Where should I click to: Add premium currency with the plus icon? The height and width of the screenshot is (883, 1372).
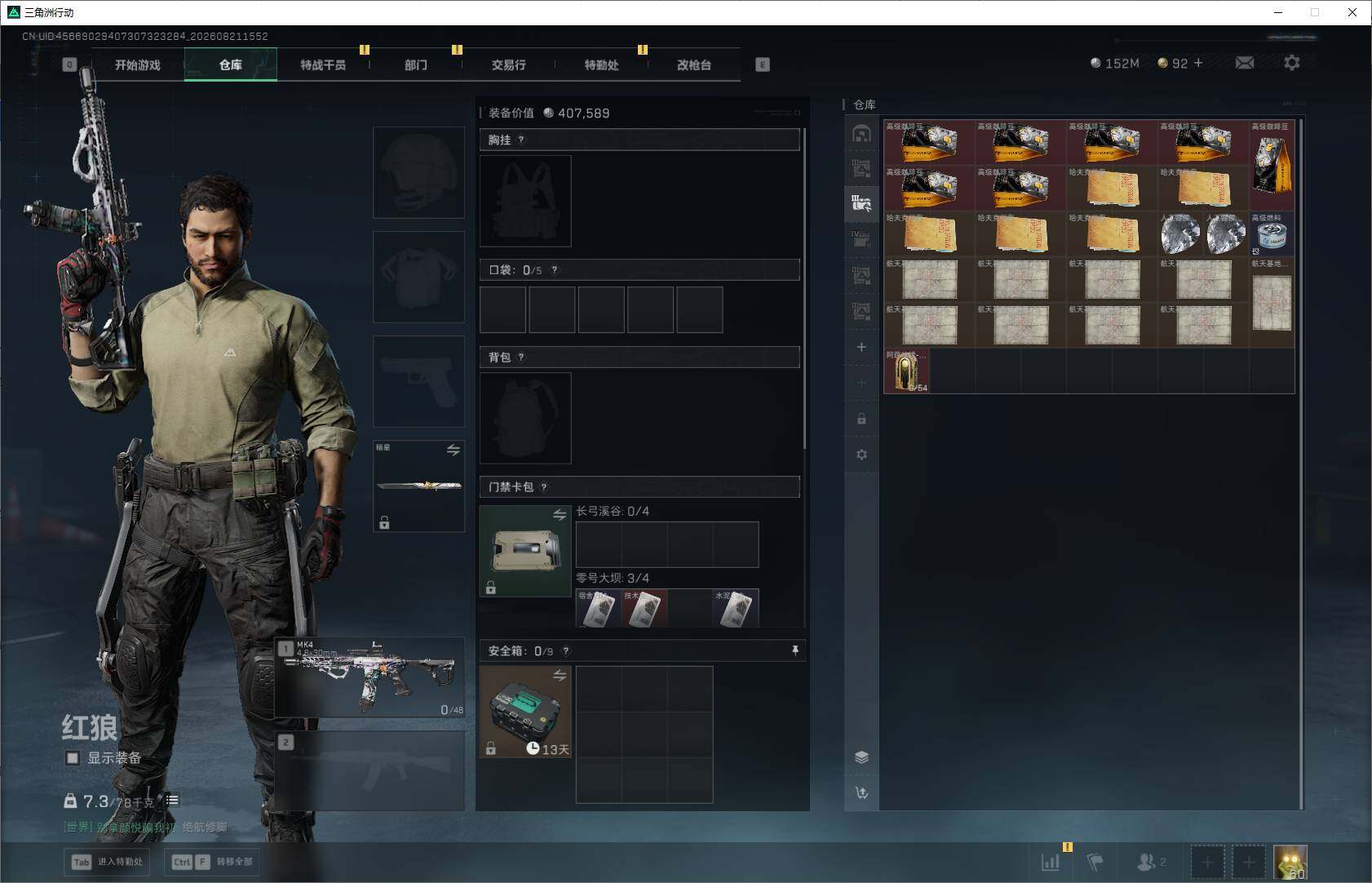(x=1198, y=63)
